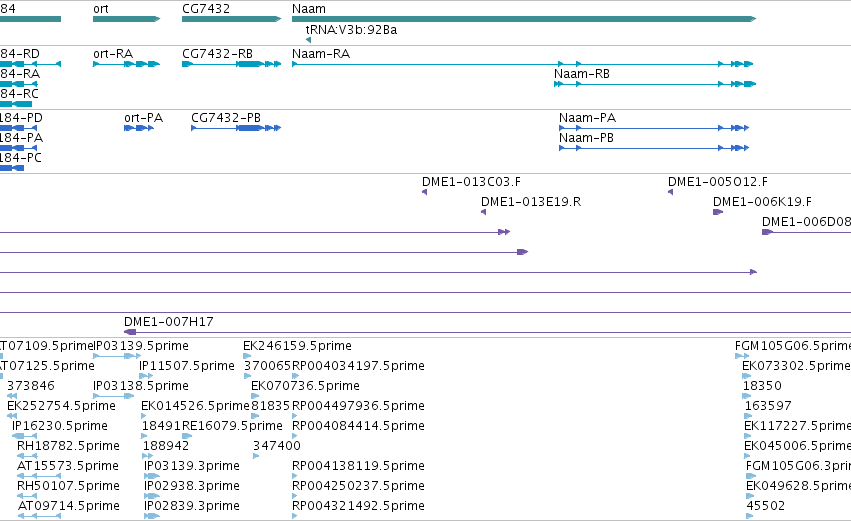Click the DME1-006D08 marker arrow
Image resolution: width=851 pixels, height=521 pixels.
[x=767, y=232]
